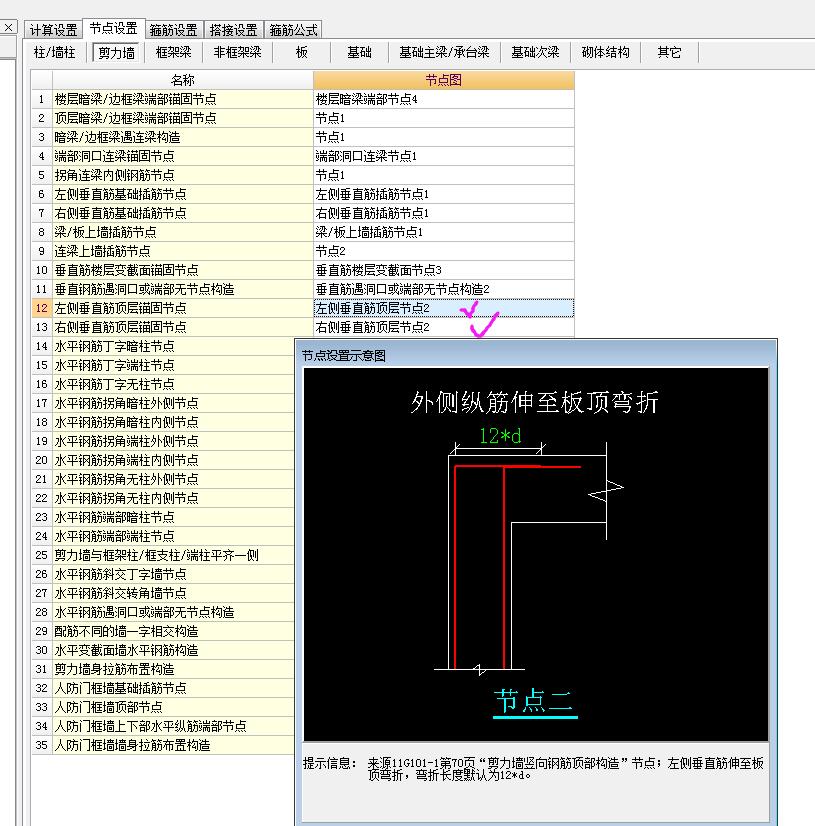Select the 其它 category button
Image resolution: width=815 pixels, height=826 pixels.
pos(669,52)
